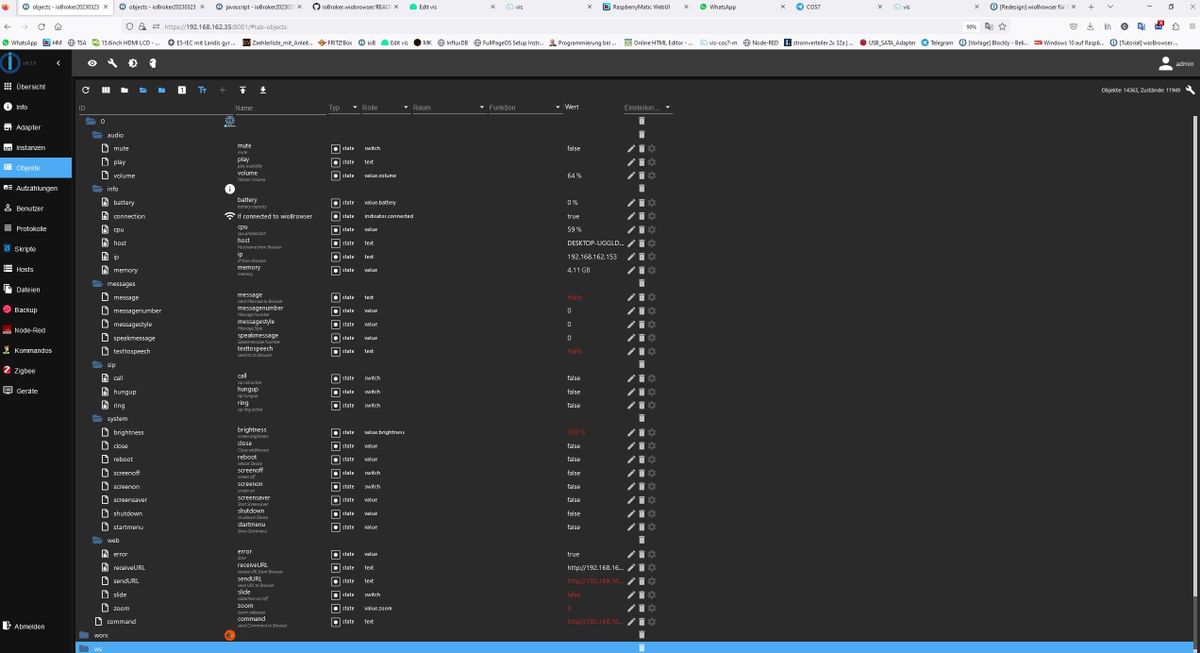
Task: Collapse the audio folder
Action: tap(98, 134)
